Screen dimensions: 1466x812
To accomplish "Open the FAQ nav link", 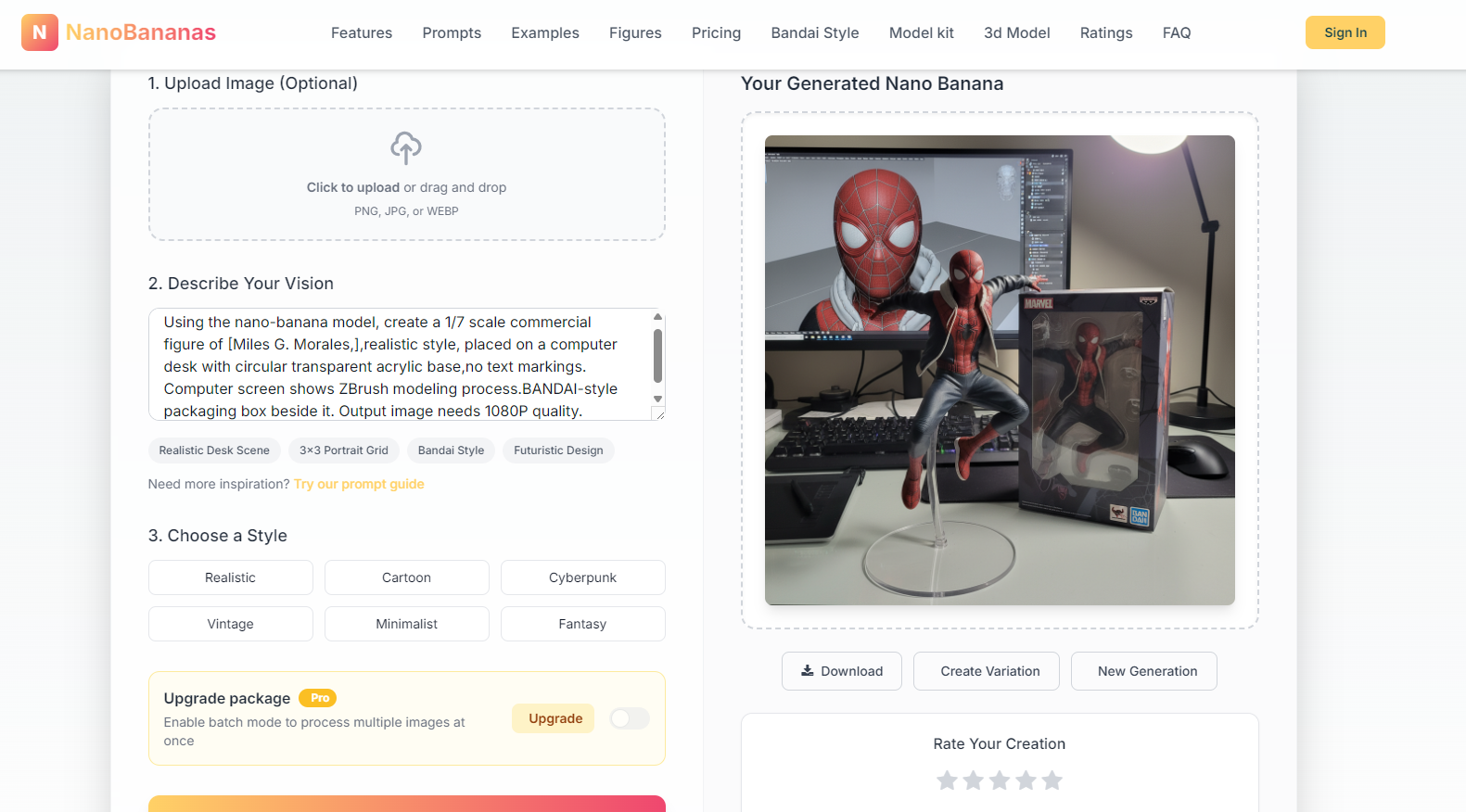I will [x=1177, y=32].
